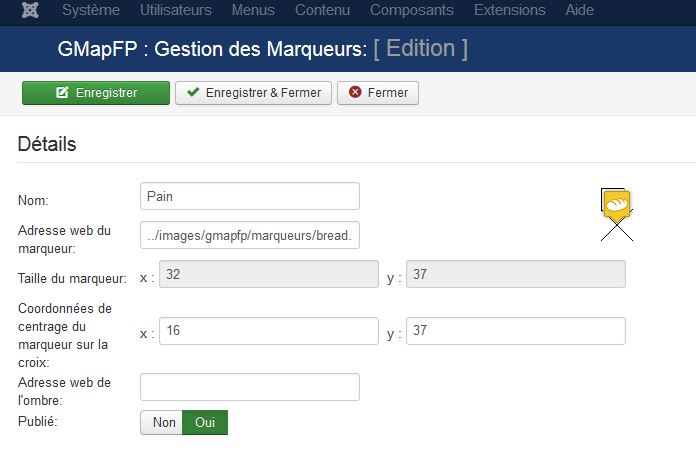This screenshot has height=460, width=696.
Task: Click the red X icon on Fermer
Action: 355,92
